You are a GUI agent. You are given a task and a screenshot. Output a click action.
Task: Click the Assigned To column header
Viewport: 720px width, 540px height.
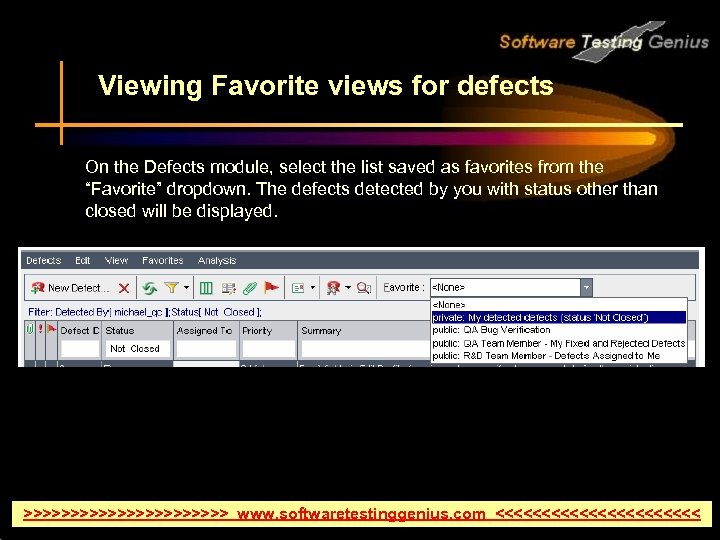(206, 331)
